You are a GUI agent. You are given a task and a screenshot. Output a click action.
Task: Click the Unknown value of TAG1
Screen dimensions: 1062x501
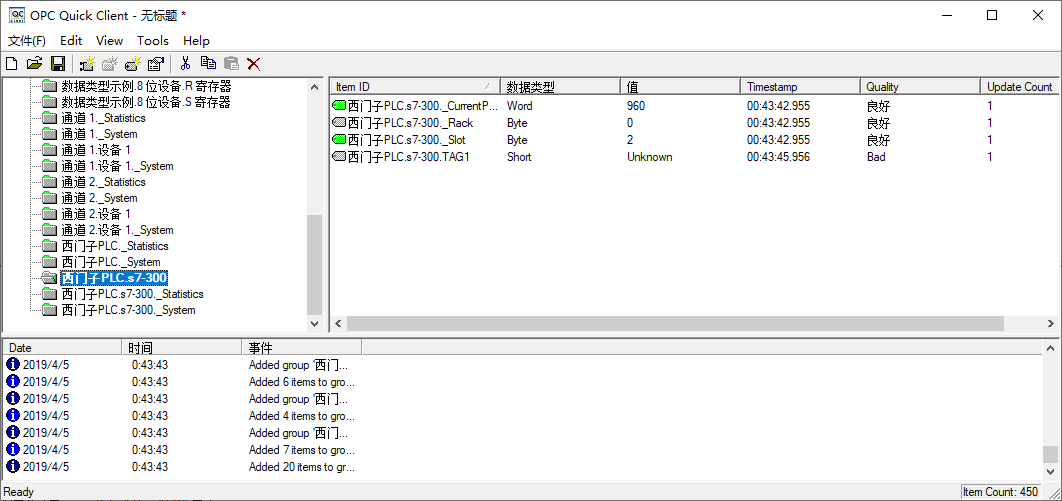coord(650,157)
